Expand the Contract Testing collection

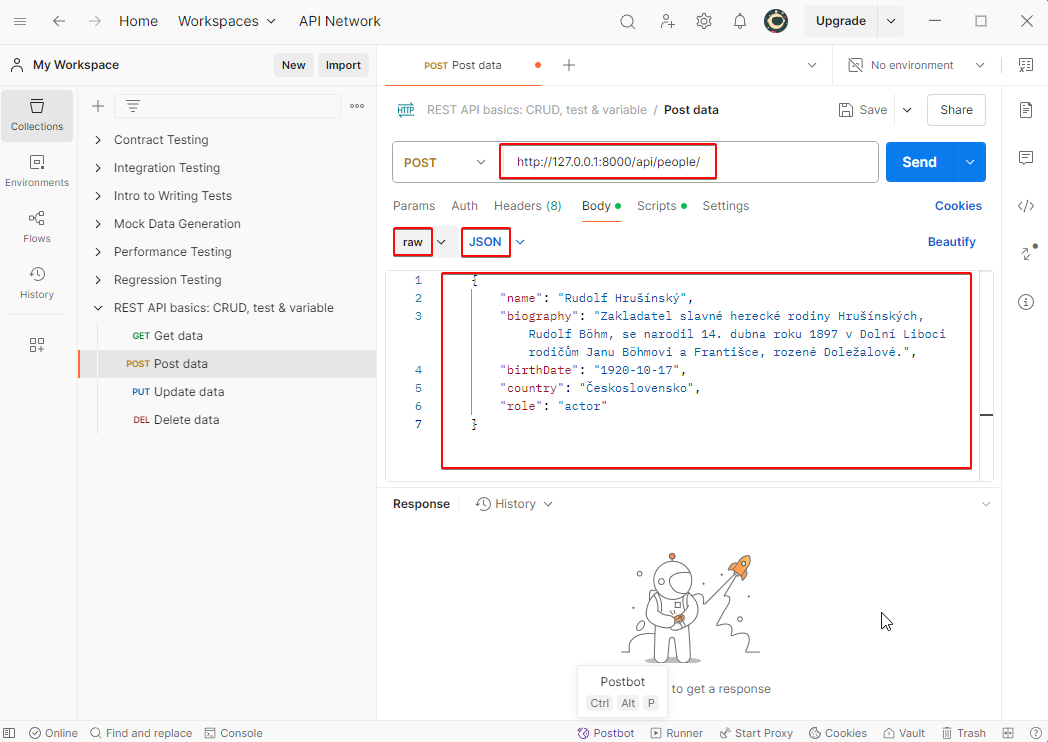[x=98, y=140]
